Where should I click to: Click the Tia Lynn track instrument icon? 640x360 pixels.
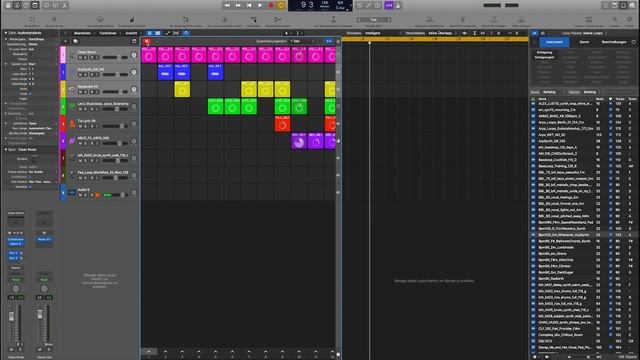coord(72,124)
